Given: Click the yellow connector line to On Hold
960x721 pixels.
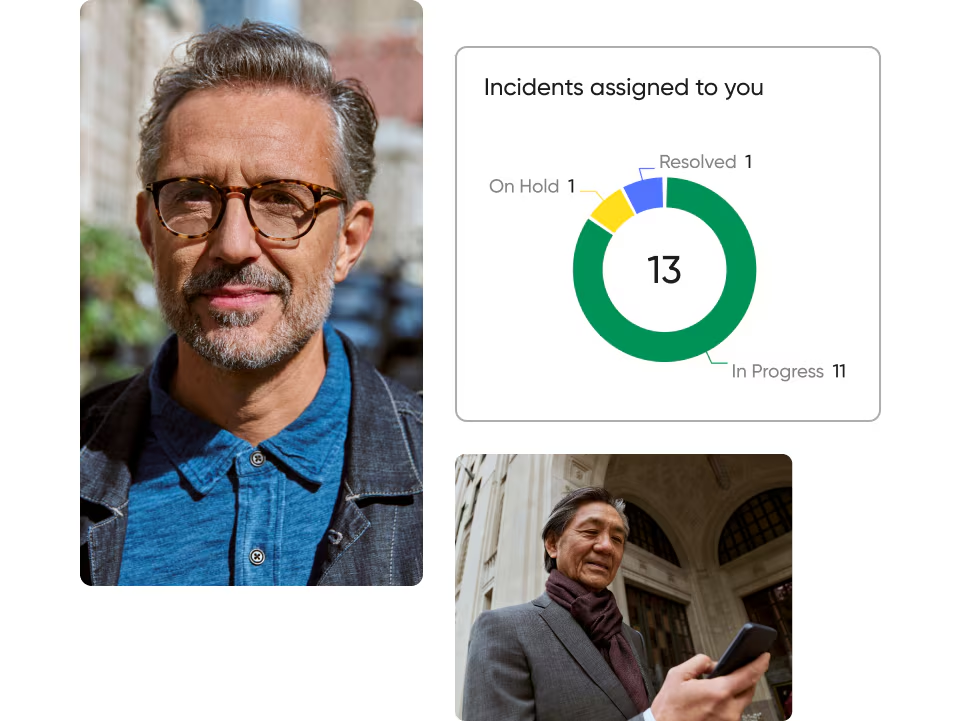Looking at the screenshot, I should pos(593,195).
